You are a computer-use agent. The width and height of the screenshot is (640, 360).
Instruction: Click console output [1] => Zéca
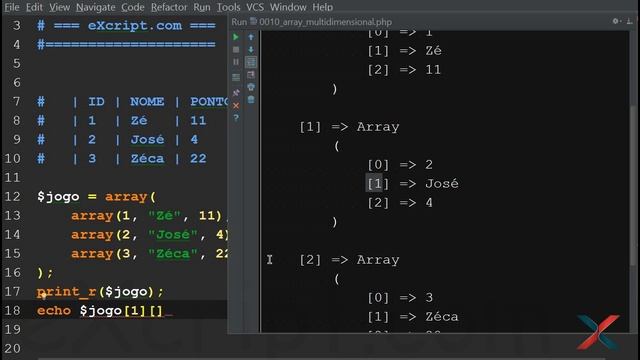click(x=413, y=317)
